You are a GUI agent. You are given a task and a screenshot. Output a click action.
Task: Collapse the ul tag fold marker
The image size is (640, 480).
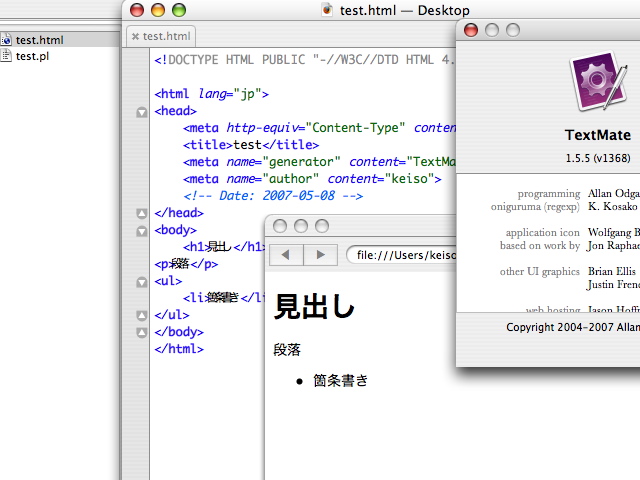(141, 282)
